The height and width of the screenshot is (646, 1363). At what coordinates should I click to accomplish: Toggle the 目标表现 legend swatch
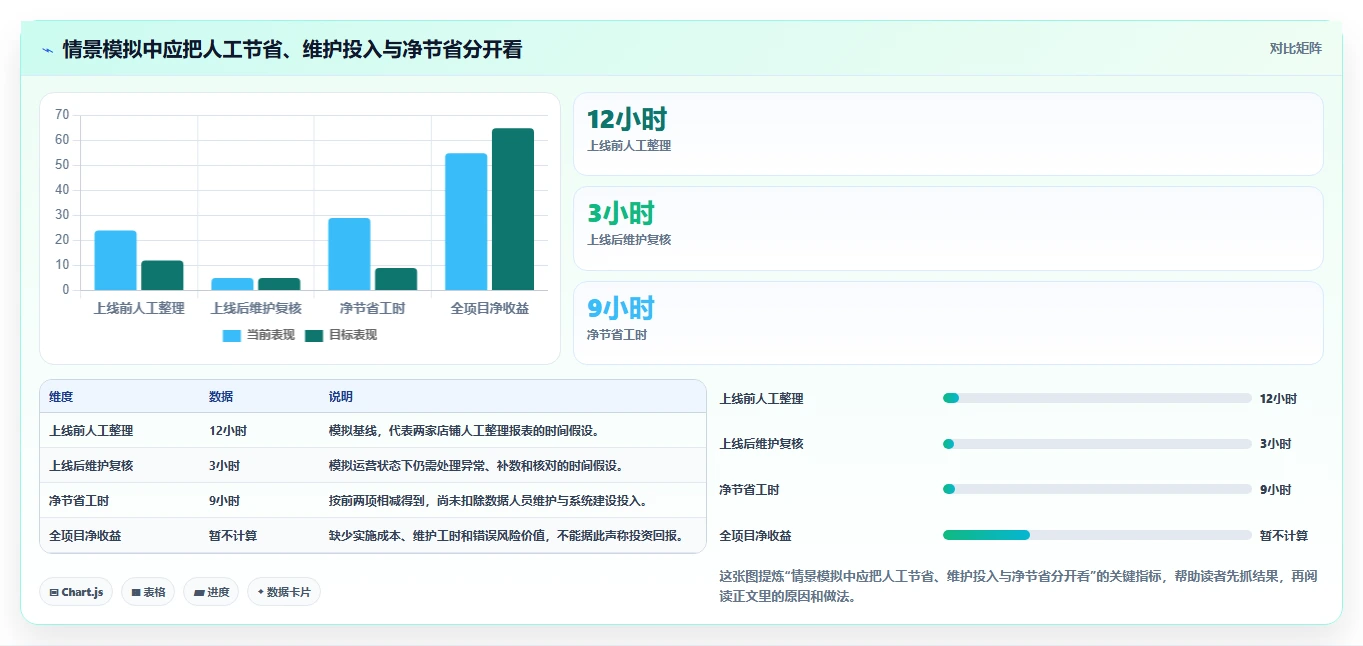pos(314,335)
